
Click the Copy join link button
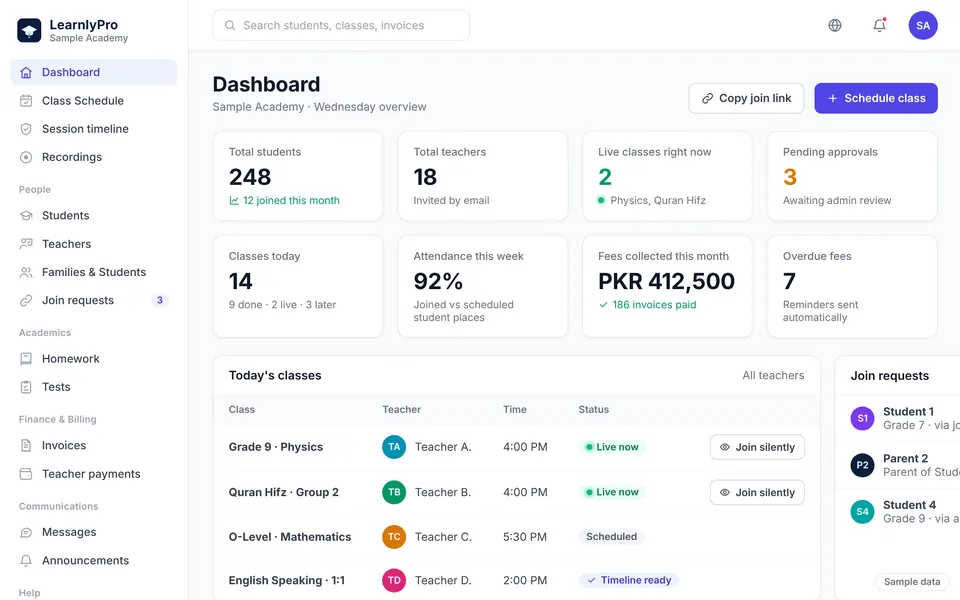pos(746,98)
